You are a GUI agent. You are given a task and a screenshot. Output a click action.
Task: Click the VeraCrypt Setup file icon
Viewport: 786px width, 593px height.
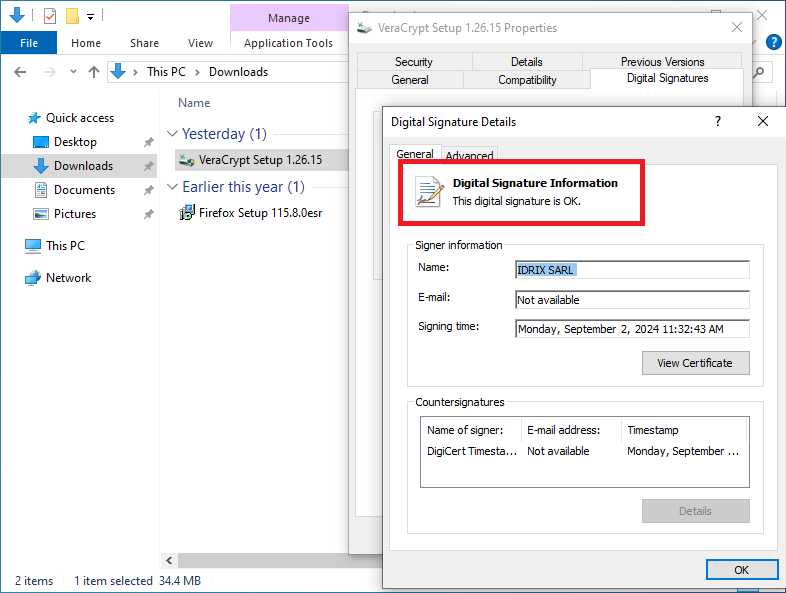187,160
